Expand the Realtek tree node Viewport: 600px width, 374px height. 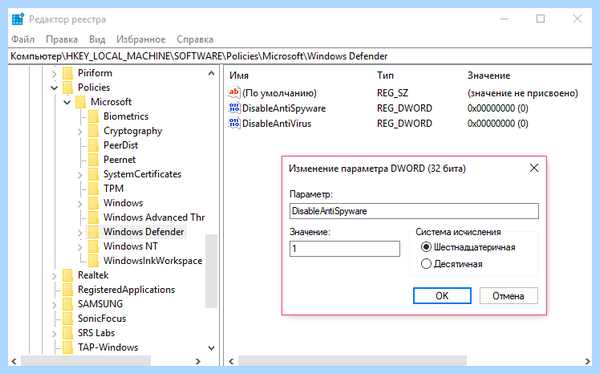pos(54,275)
